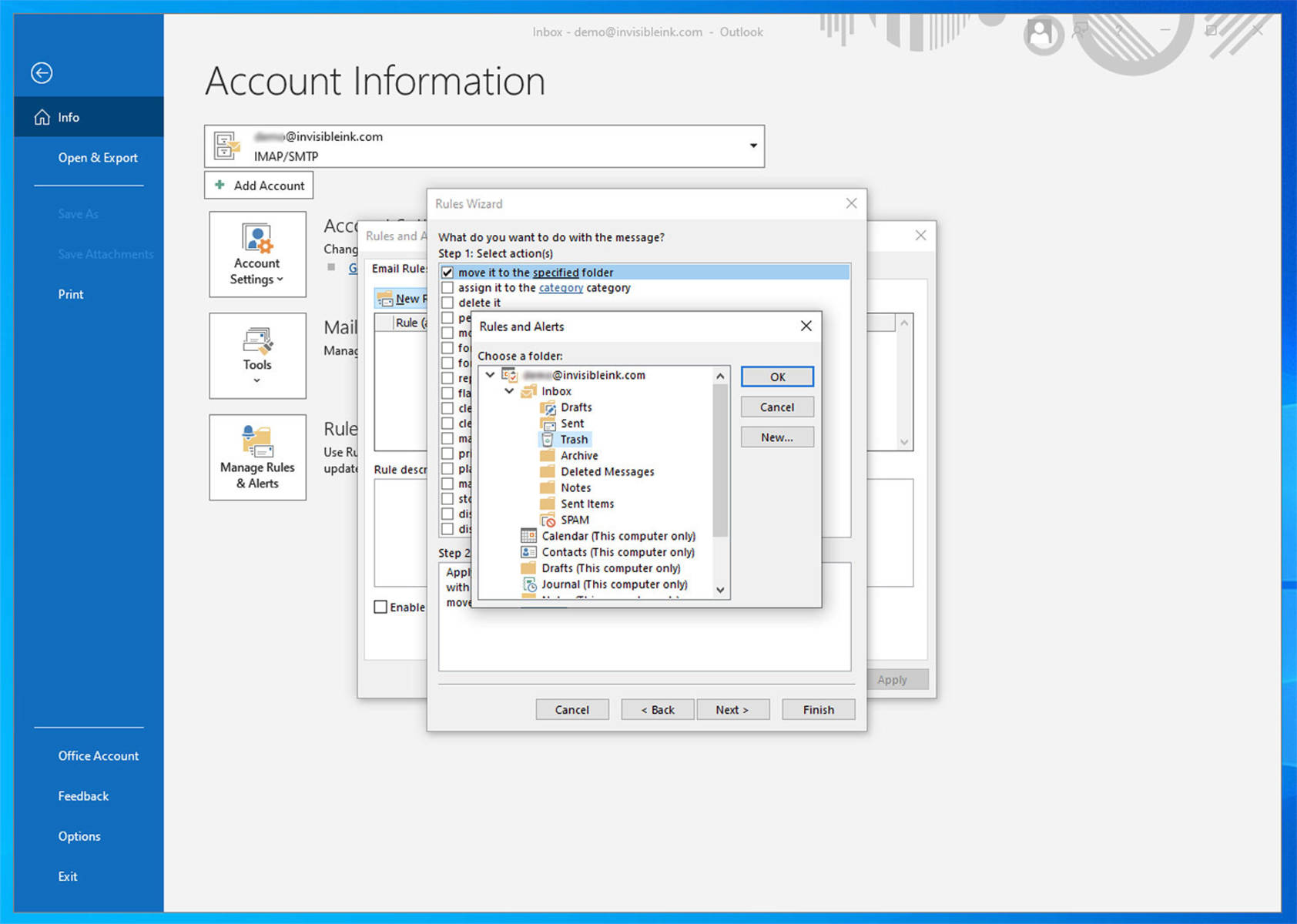The height and width of the screenshot is (924, 1297).
Task: Click the folder list scrollbar thumb
Action: 720,460
